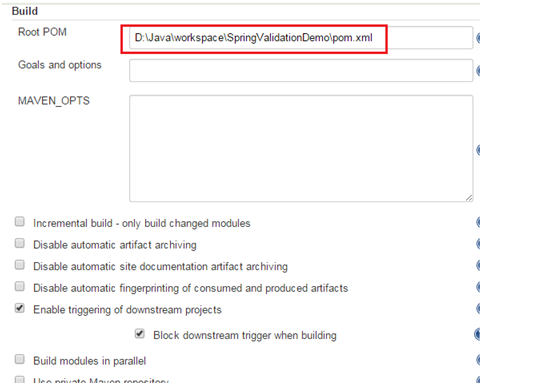Tick Disable automatic artifact archiving
553x385 pixels.
click(x=20, y=243)
